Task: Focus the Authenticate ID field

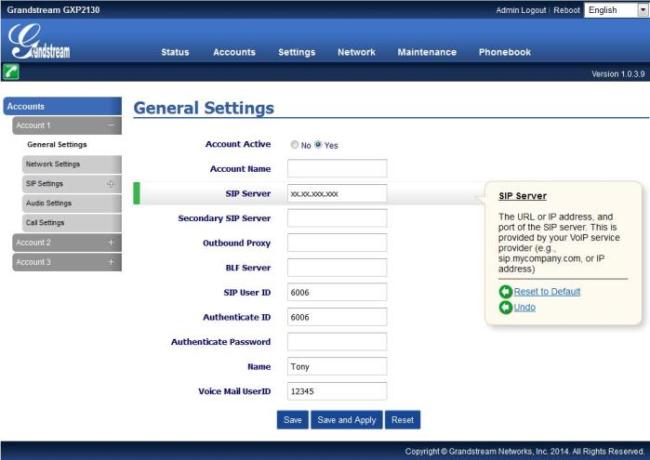Action: click(x=337, y=317)
